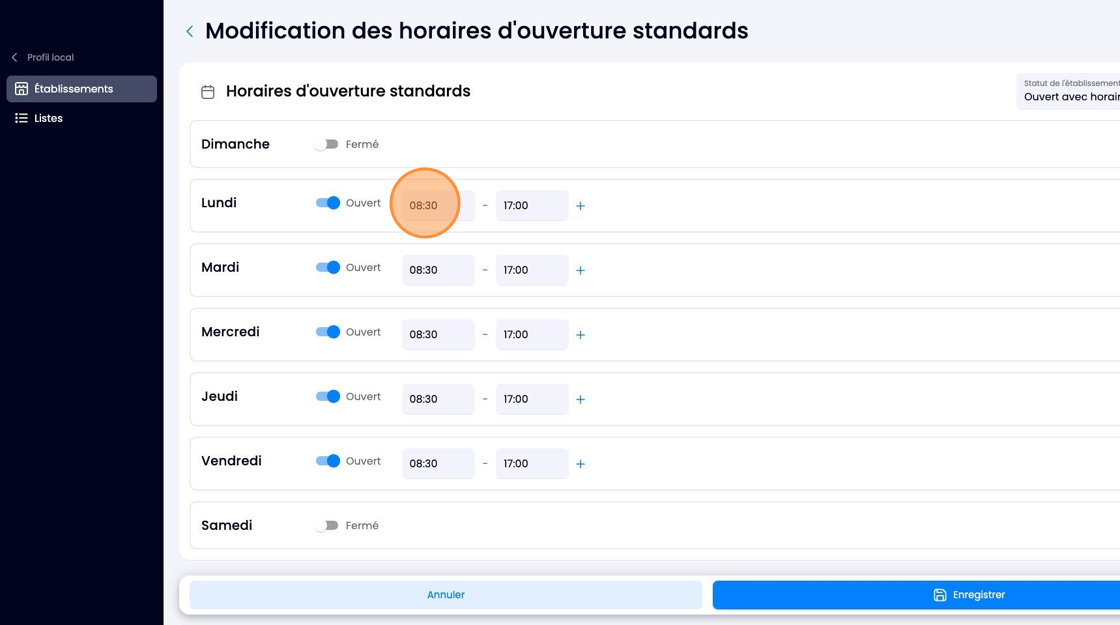Screen dimensions: 1120x625
Task: Add a time slot for Jeudi with the plus icon
Action: 581,399
